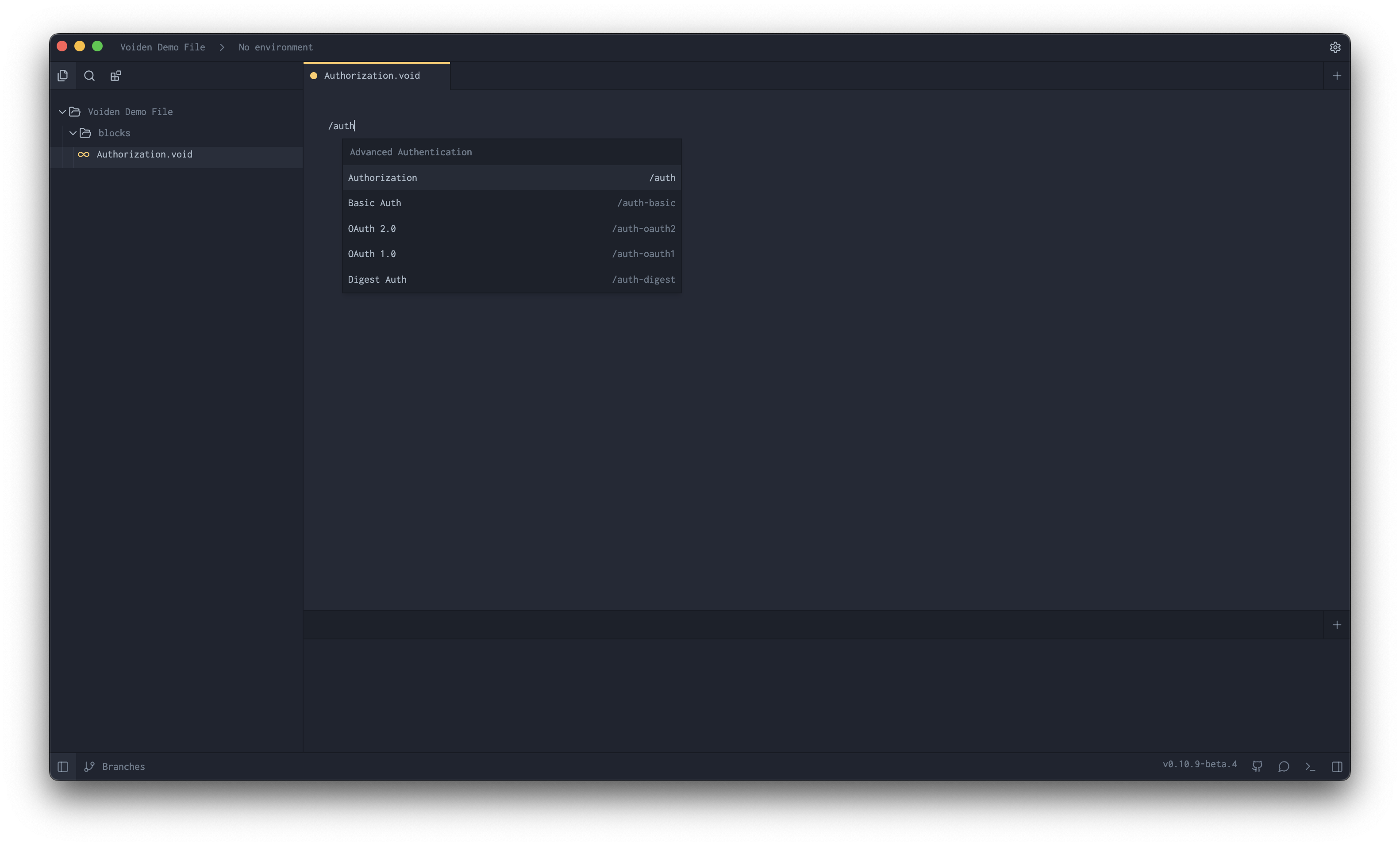Screen dimensions: 1400x846
Task: Click the branch icon beside Branches
Action: (89, 766)
